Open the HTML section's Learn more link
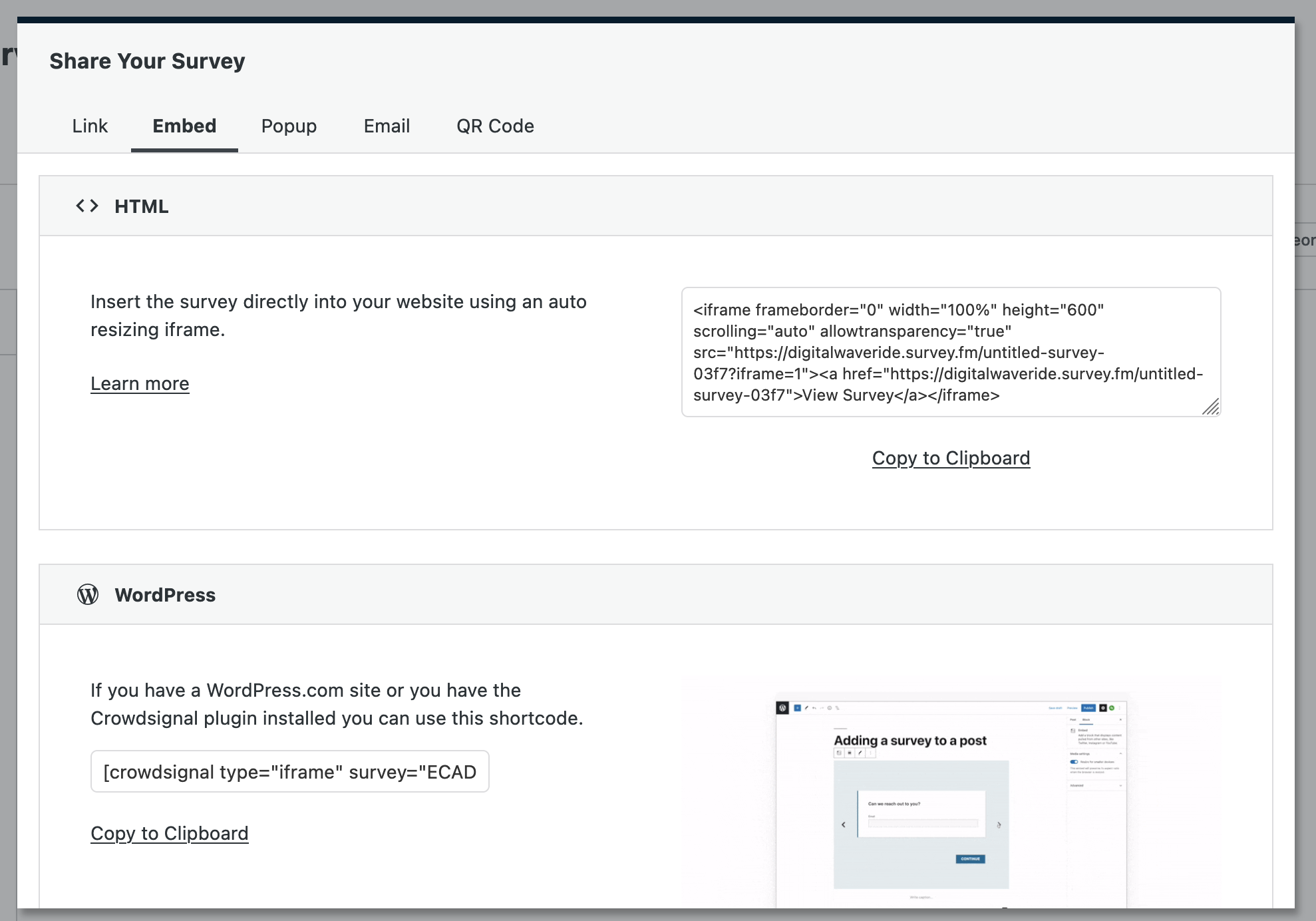This screenshot has width=1316, height=921. point(140,383)
